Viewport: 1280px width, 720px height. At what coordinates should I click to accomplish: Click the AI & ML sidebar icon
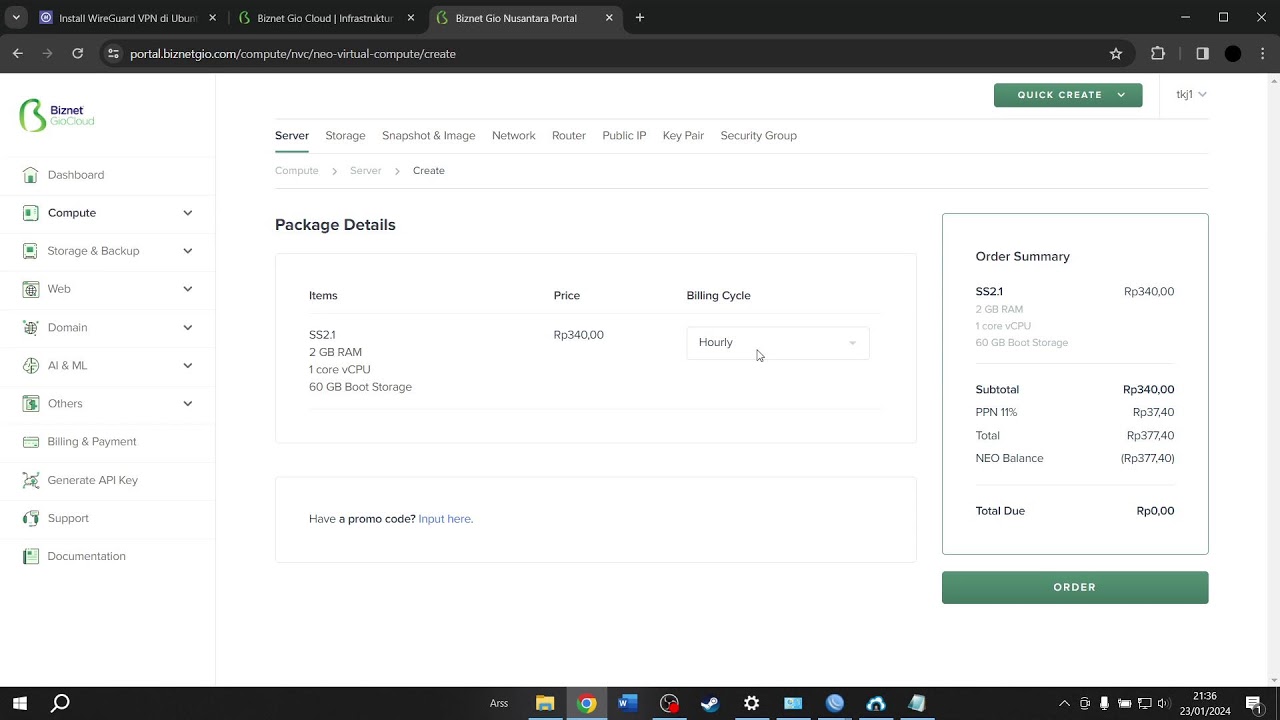point(30,365)
